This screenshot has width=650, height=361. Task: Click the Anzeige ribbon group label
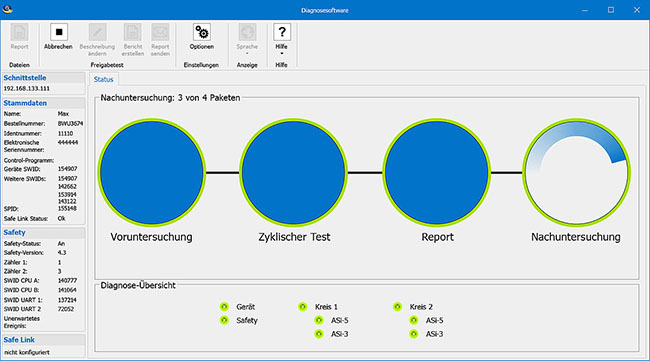[247, 65]
